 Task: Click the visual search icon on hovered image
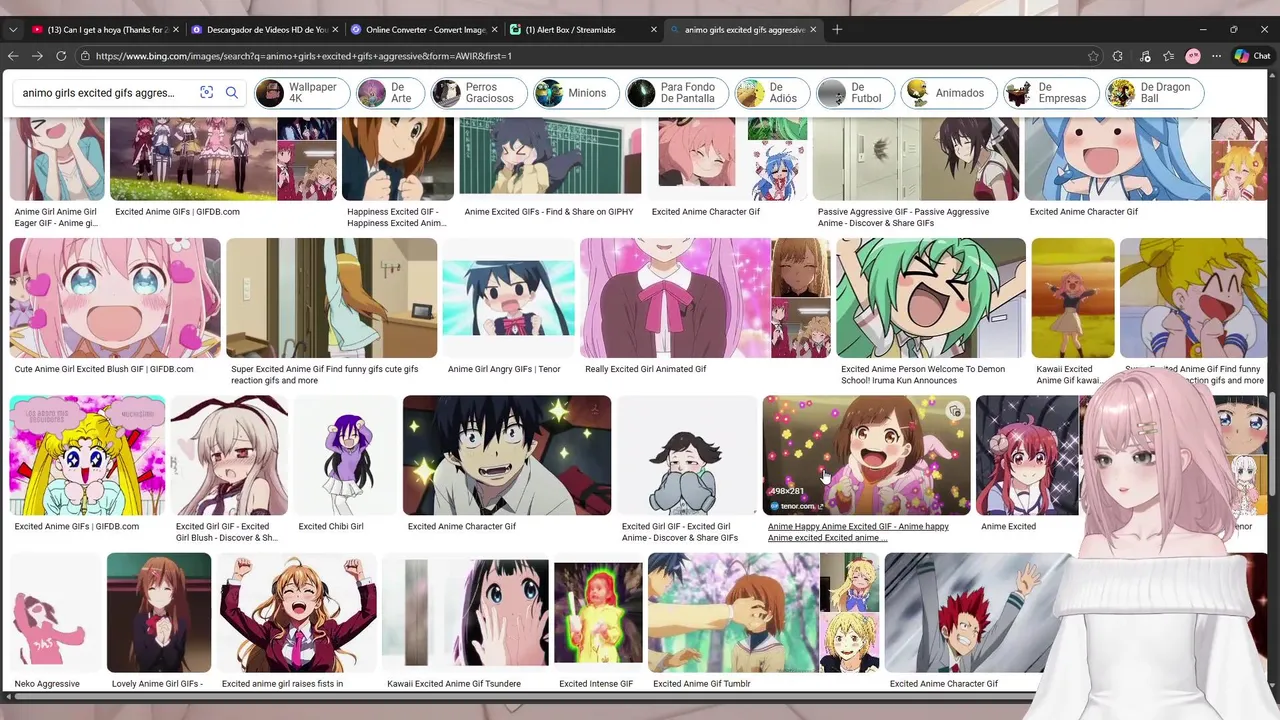coord(955,411)
